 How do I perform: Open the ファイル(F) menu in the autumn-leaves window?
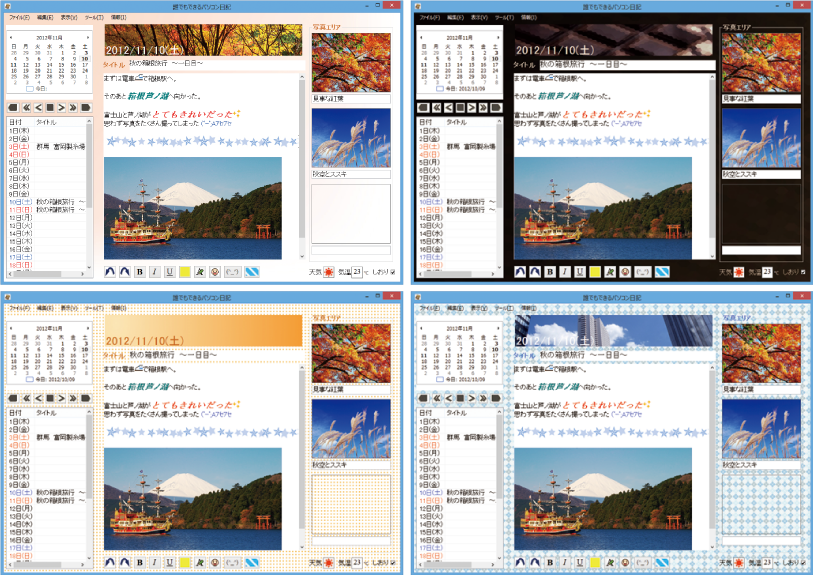click(x=19, y=17)
